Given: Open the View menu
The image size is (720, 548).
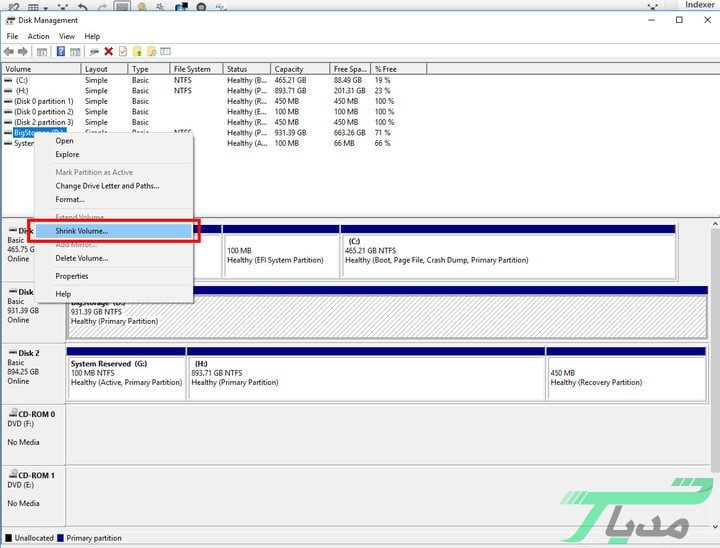Looking at the screenshot, I should pyautogui.click(x=67, y=36).
